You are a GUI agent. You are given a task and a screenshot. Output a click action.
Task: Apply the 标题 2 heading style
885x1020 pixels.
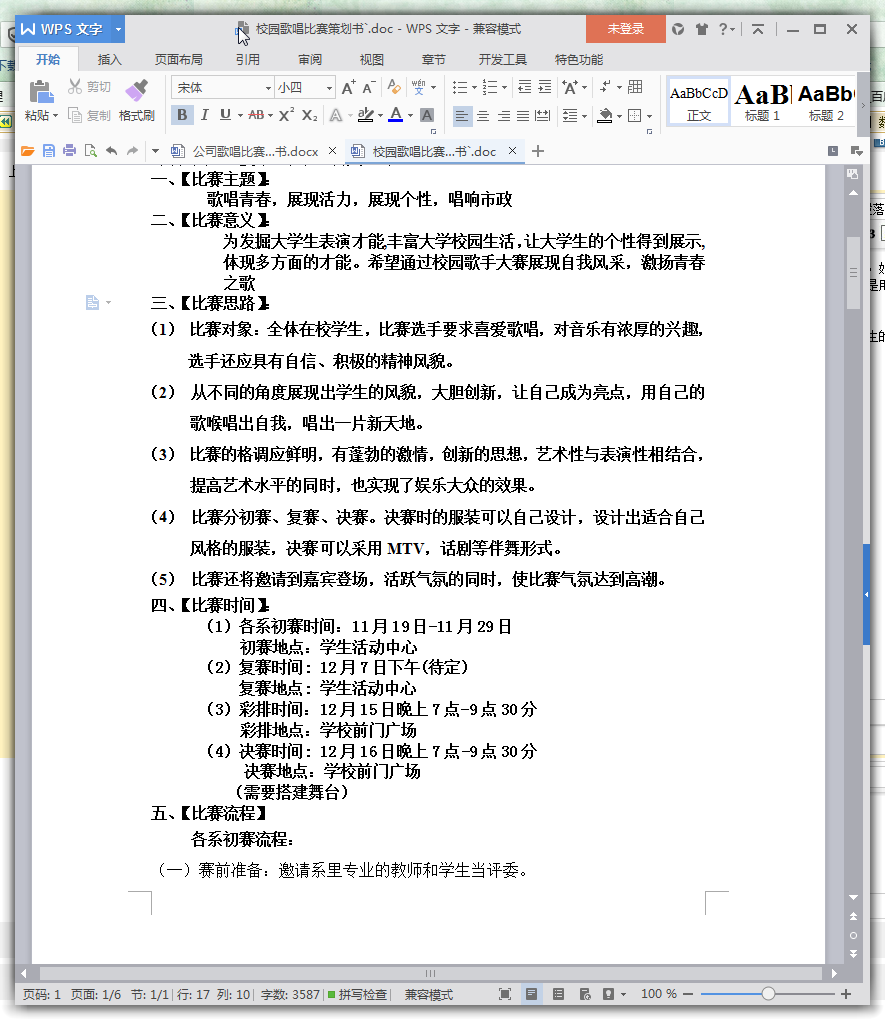[x=825, y=102]
